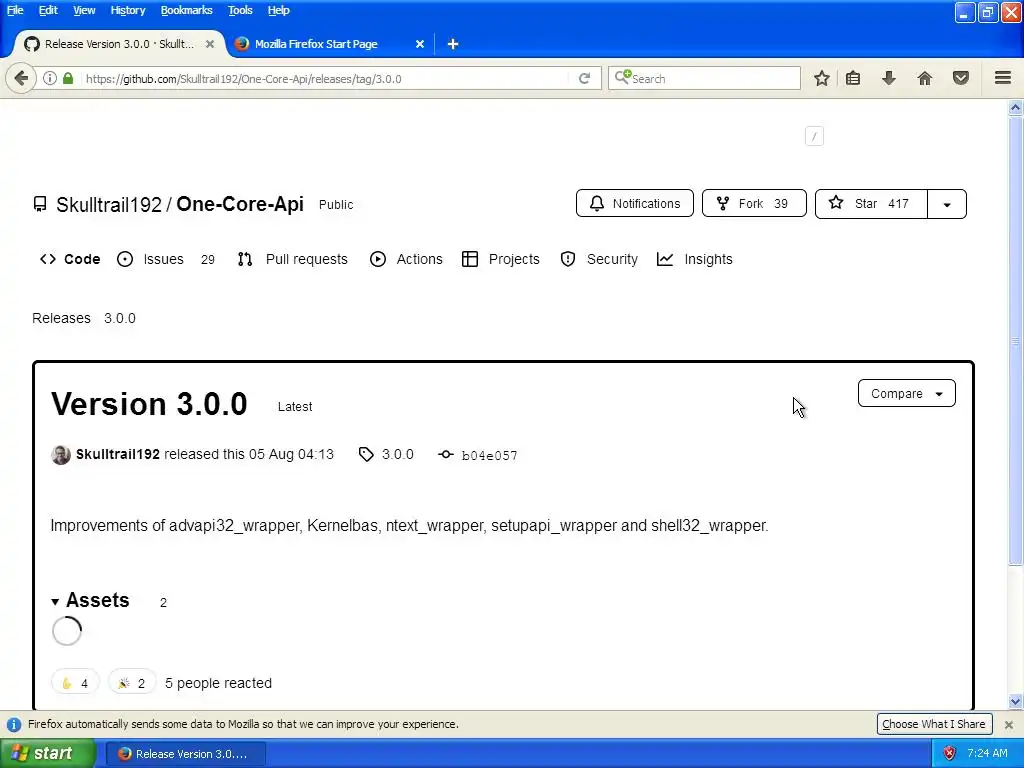Click Choose What I Share button
Screen dimensions: 1024x768
pyautogui.click(x=934, y=724)
